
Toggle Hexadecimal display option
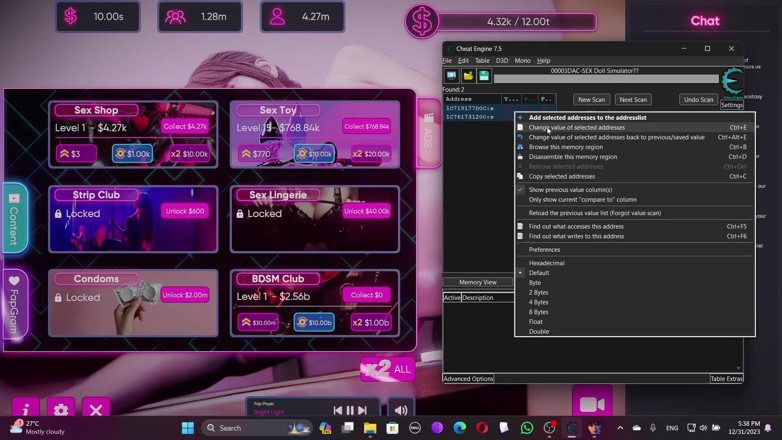click(634, 263)
